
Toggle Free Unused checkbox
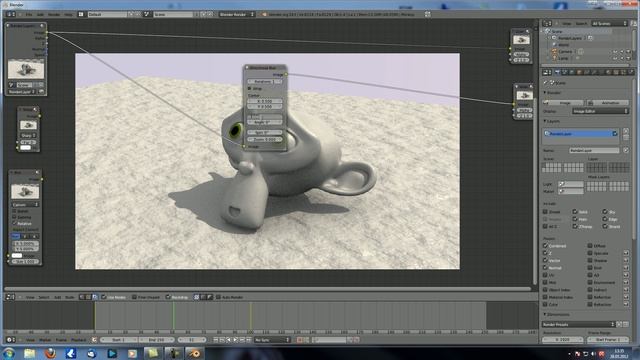coord(134,297)
